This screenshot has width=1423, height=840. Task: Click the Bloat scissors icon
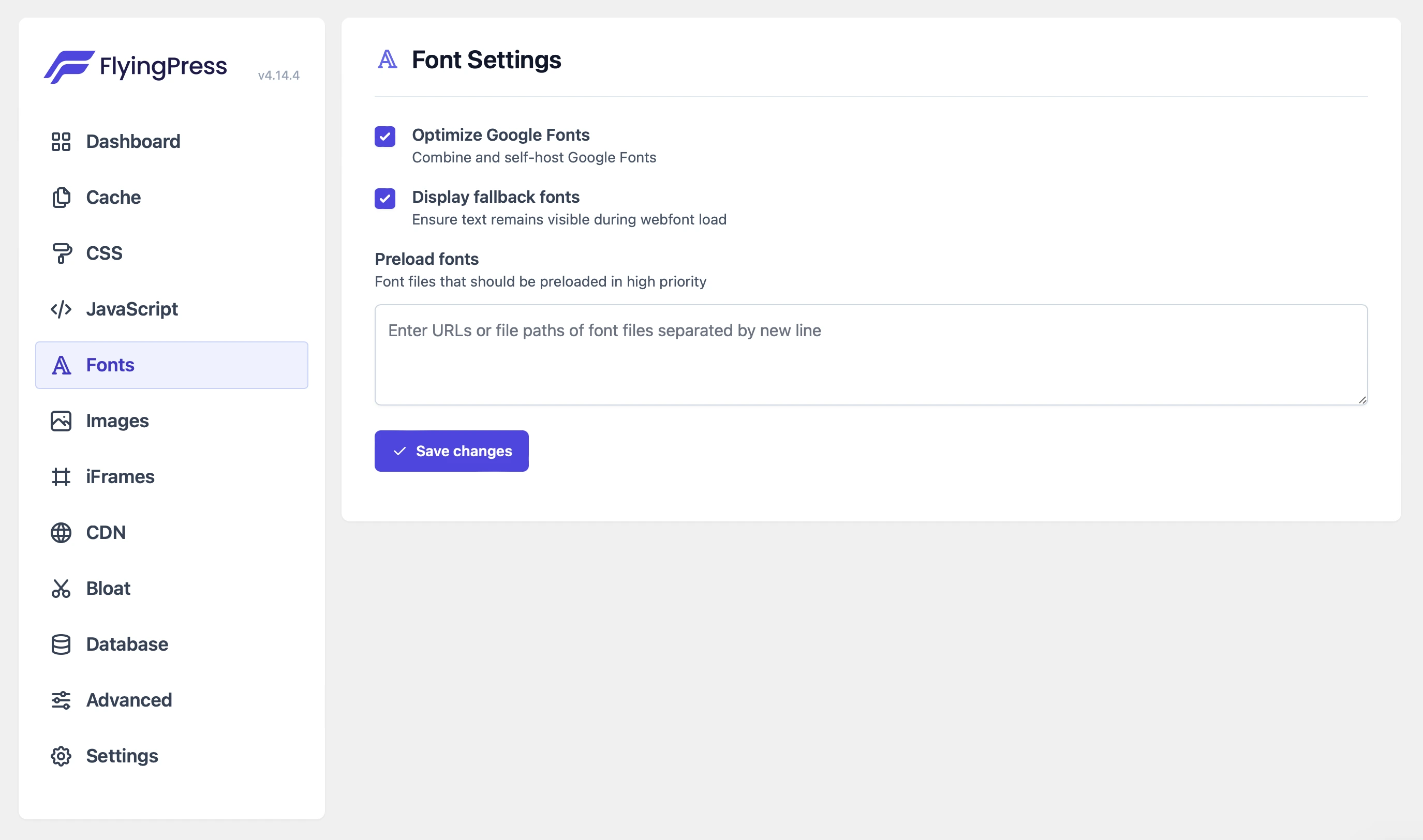point(61,588)
